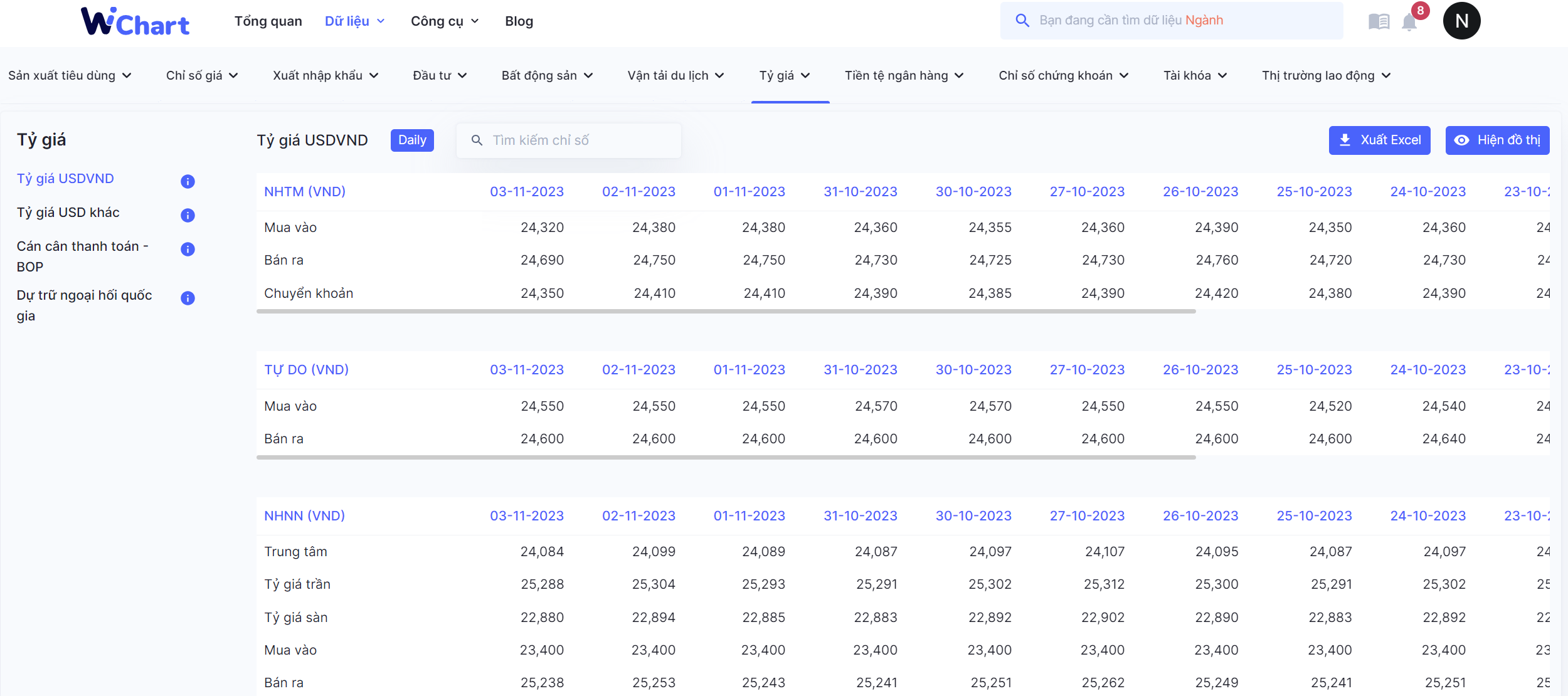1568x696 pixels.
Task: Expand the Công cụ dropdown menu
Action: pos(445,21)
